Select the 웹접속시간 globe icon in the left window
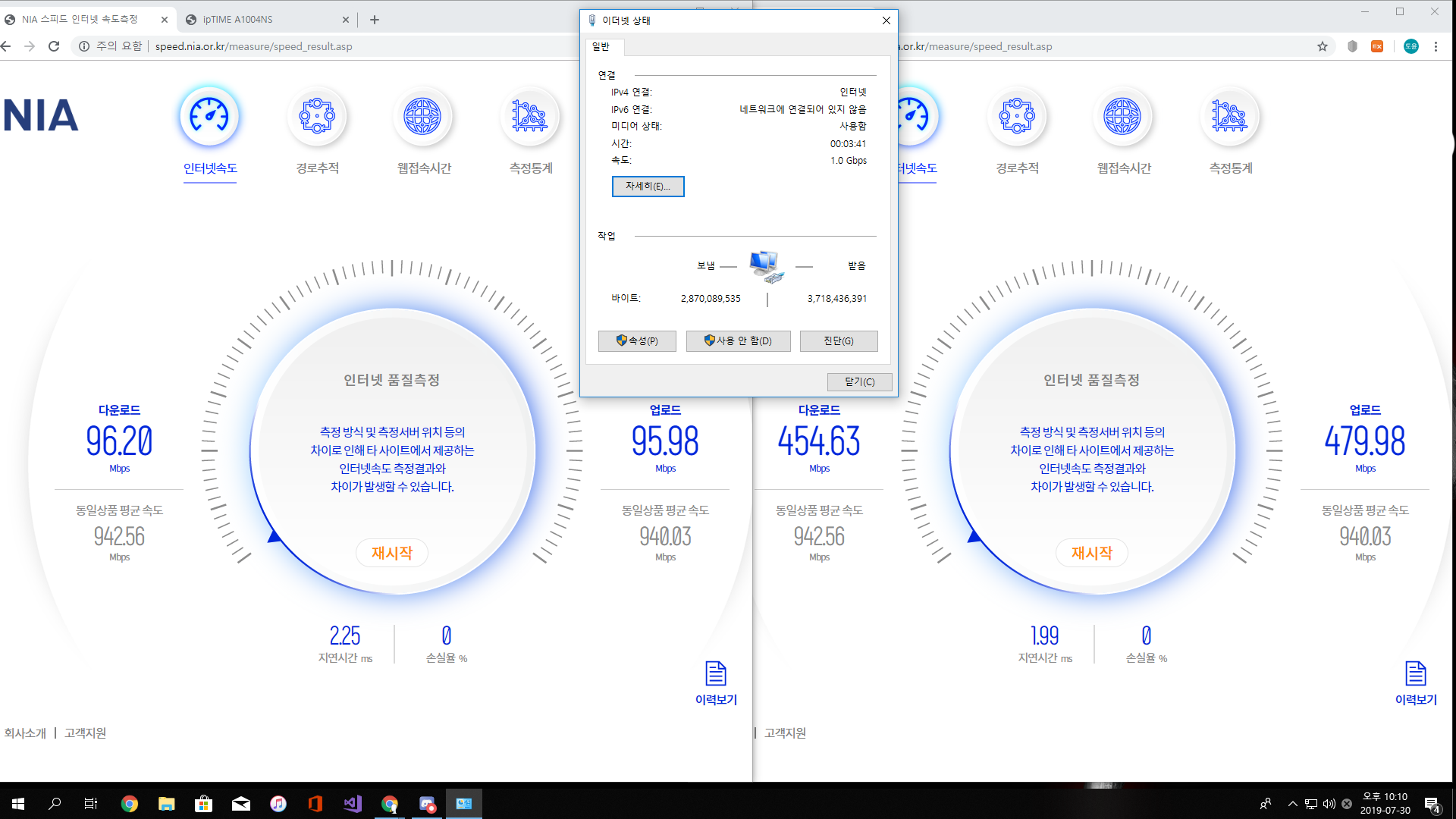This screenshot has width=1456, height=819. [422, 116]
